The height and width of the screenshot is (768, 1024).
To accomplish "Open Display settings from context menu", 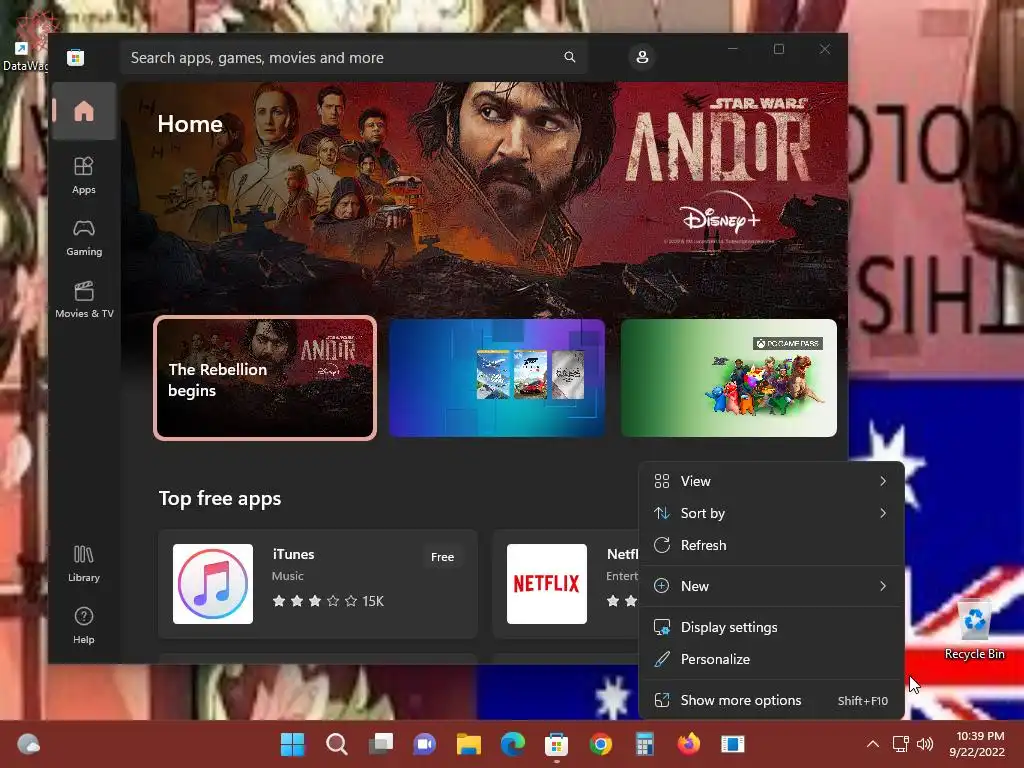I will 771,628.
